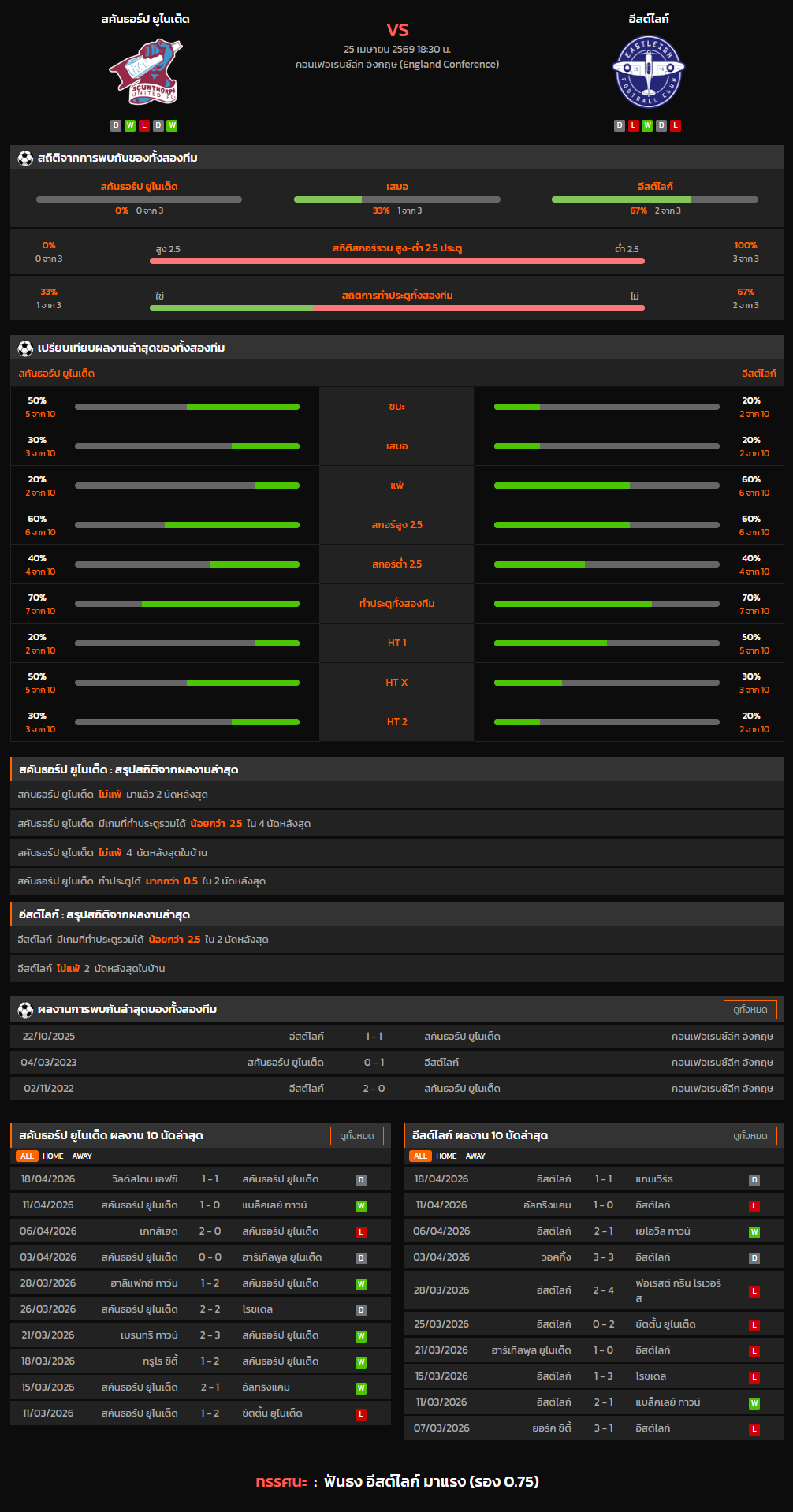Expand Scunthorpe last 10 matches via ดูทั้งหมด
Viewport: 793px width, 1512px height.
pos(356,1136)
